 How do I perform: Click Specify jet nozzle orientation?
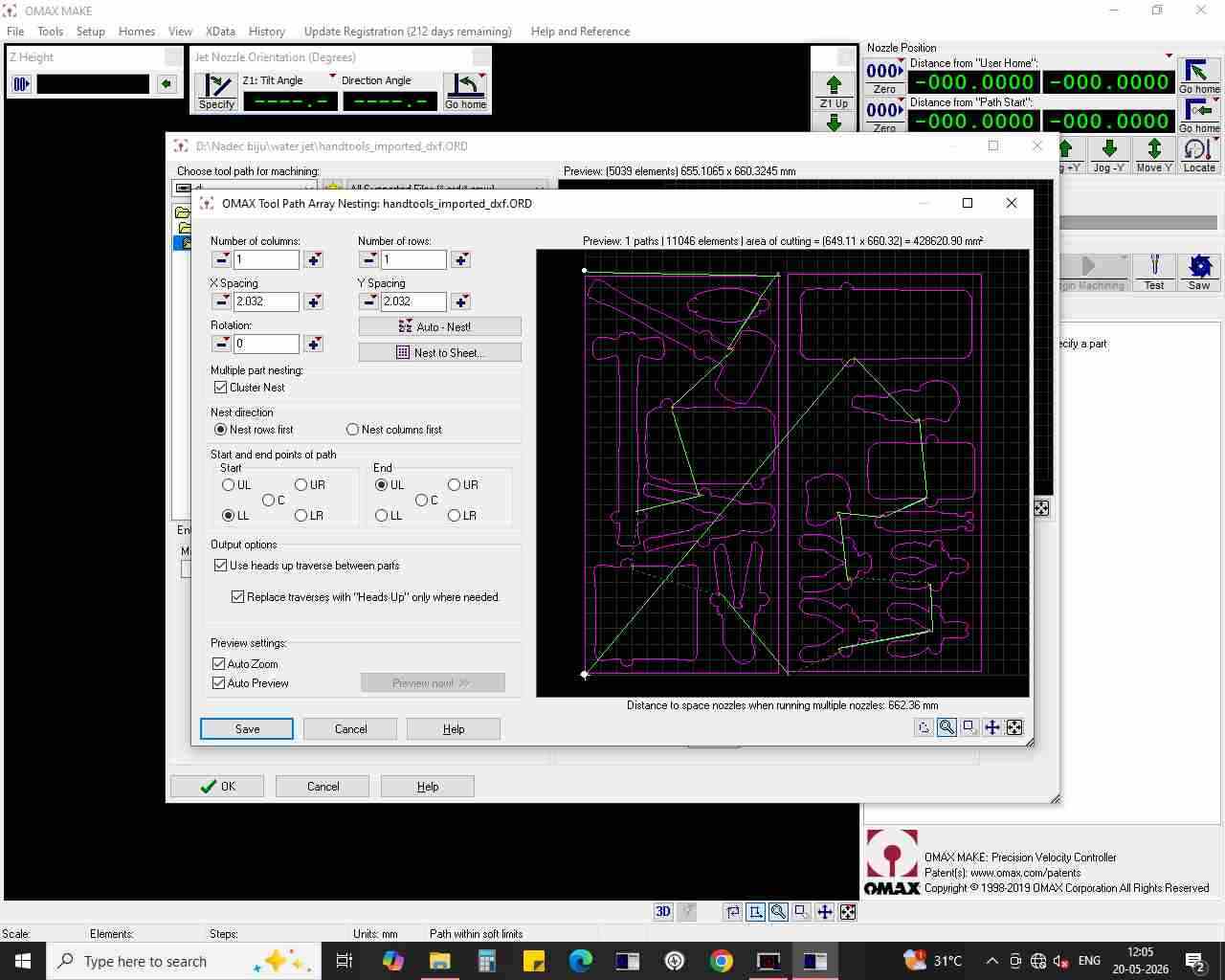tap(217, 92)
